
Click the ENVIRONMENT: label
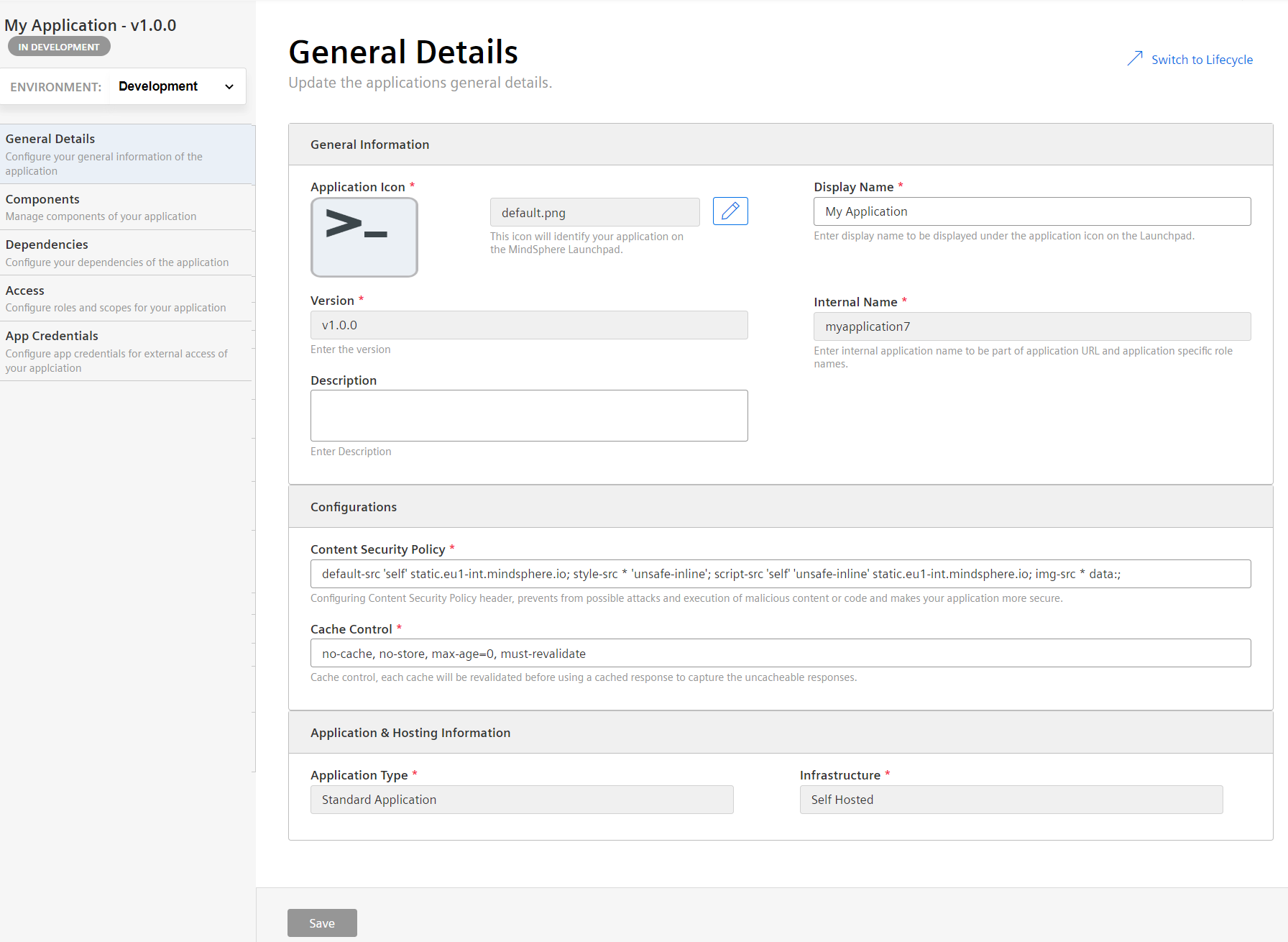point(56,87)
